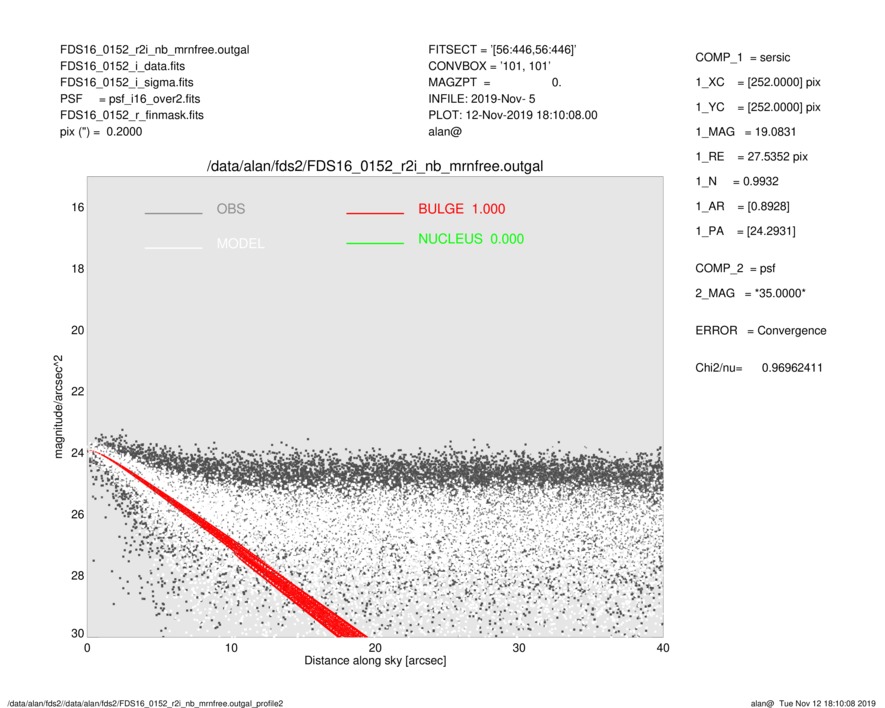Click the green NUCLEUS legend line sample
The image size is (885, 708).
pyautogui.click(x=375, y=243)
